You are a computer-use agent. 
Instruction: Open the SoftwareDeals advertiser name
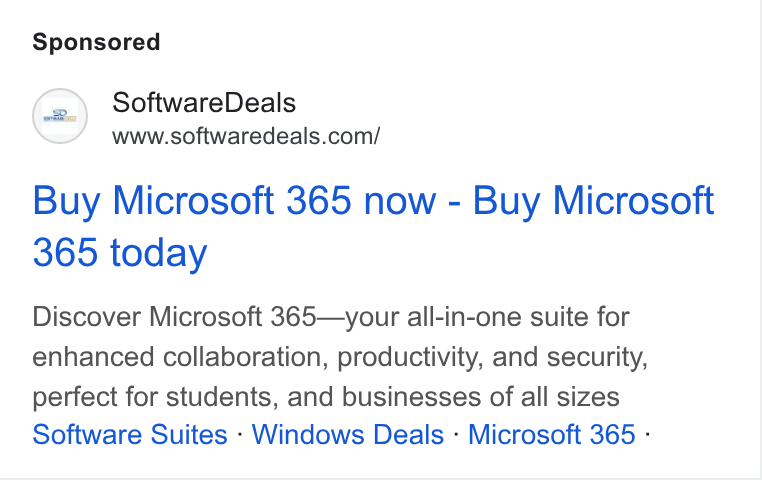pos(204,103)
